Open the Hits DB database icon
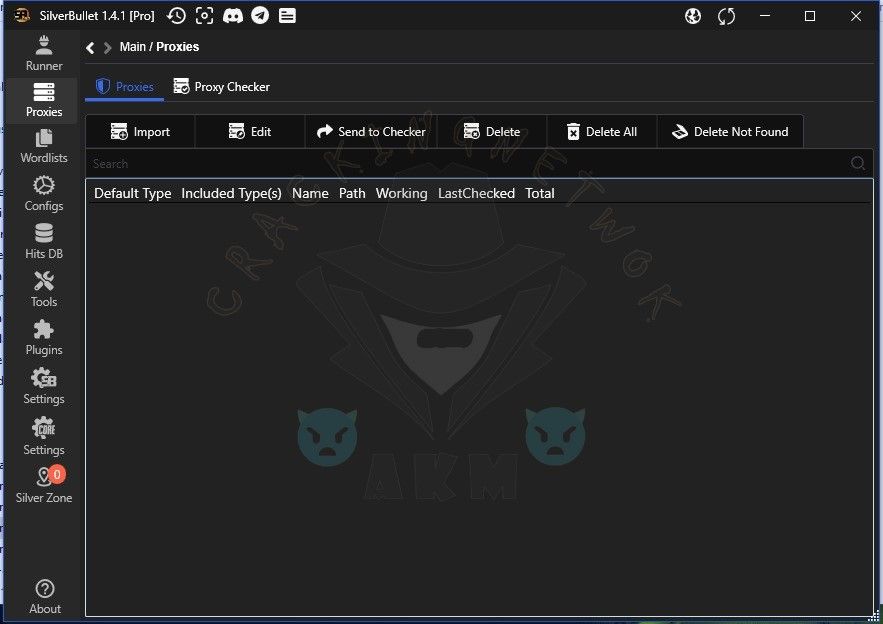The image size is (883, 624). click(43, 241)
